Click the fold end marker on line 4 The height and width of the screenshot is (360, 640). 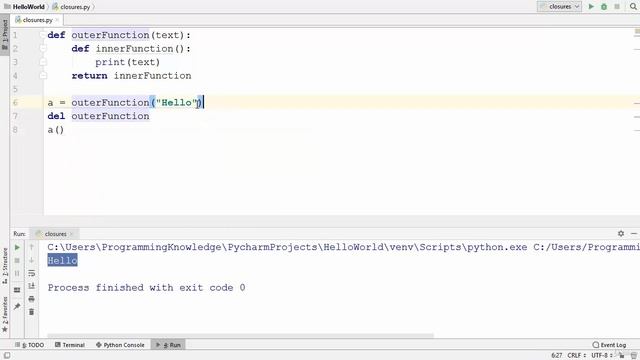[x=43, y=76]
